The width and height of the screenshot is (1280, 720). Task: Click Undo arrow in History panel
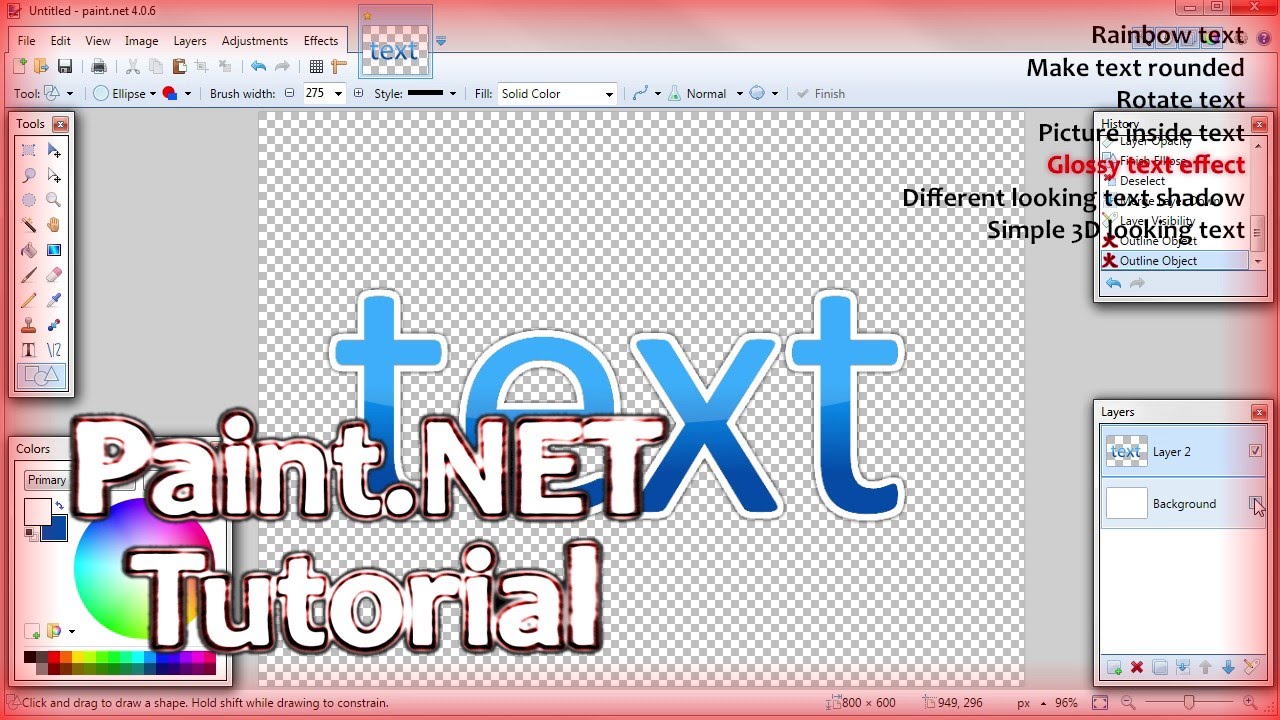click(x=1113, y=284)
